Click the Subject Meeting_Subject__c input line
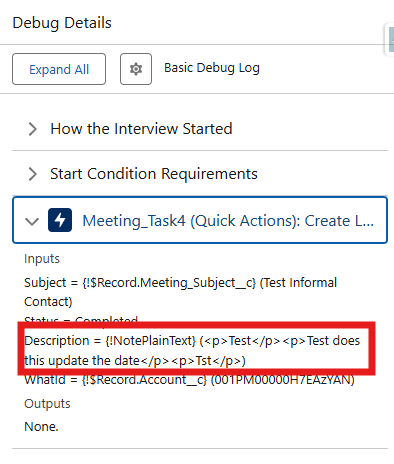394x464 pixels. click(181, 292)
